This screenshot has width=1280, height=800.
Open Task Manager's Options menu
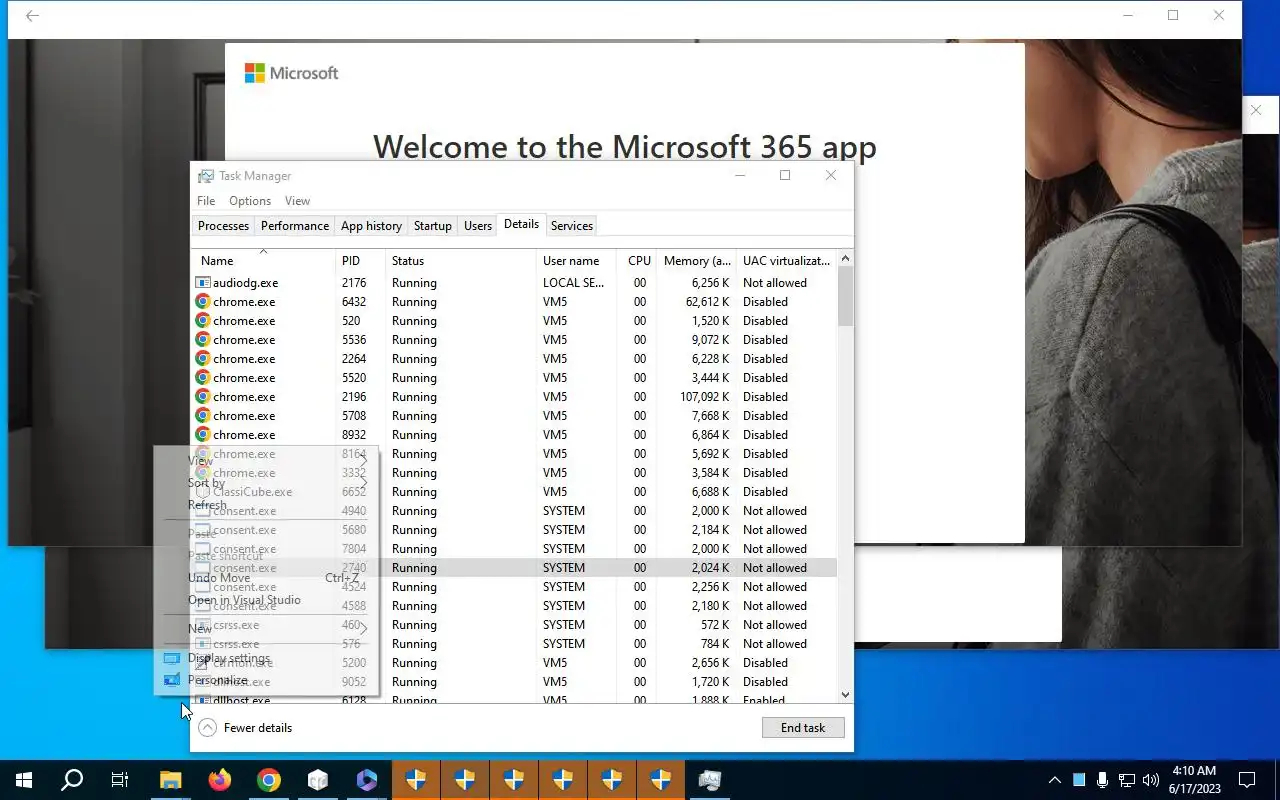click(250, 201)
